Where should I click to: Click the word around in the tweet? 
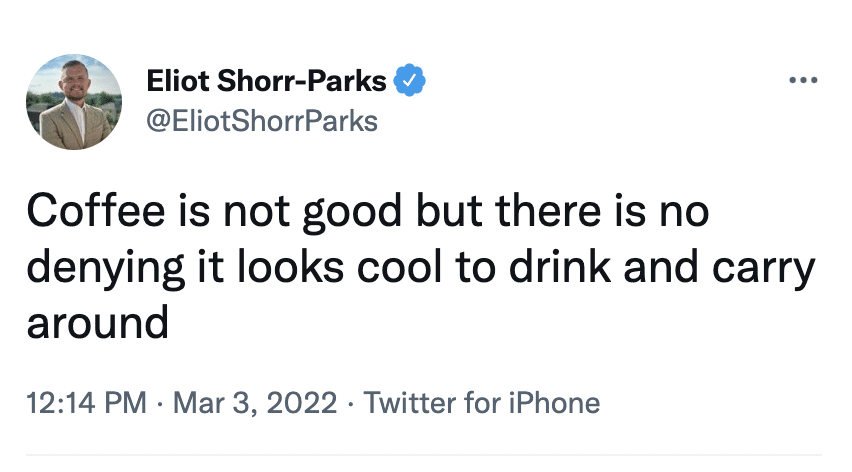pyautogui.click(x=97, y=322)
